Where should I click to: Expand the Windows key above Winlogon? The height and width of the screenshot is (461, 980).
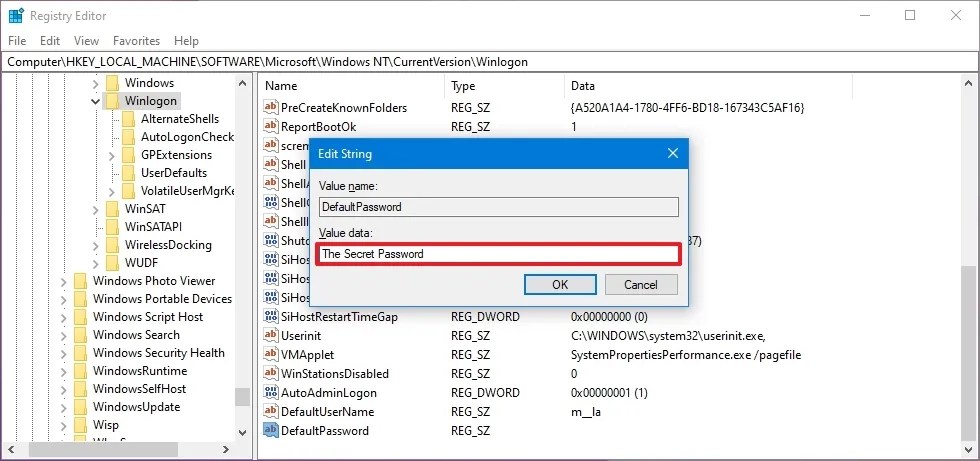click(95, 82)
